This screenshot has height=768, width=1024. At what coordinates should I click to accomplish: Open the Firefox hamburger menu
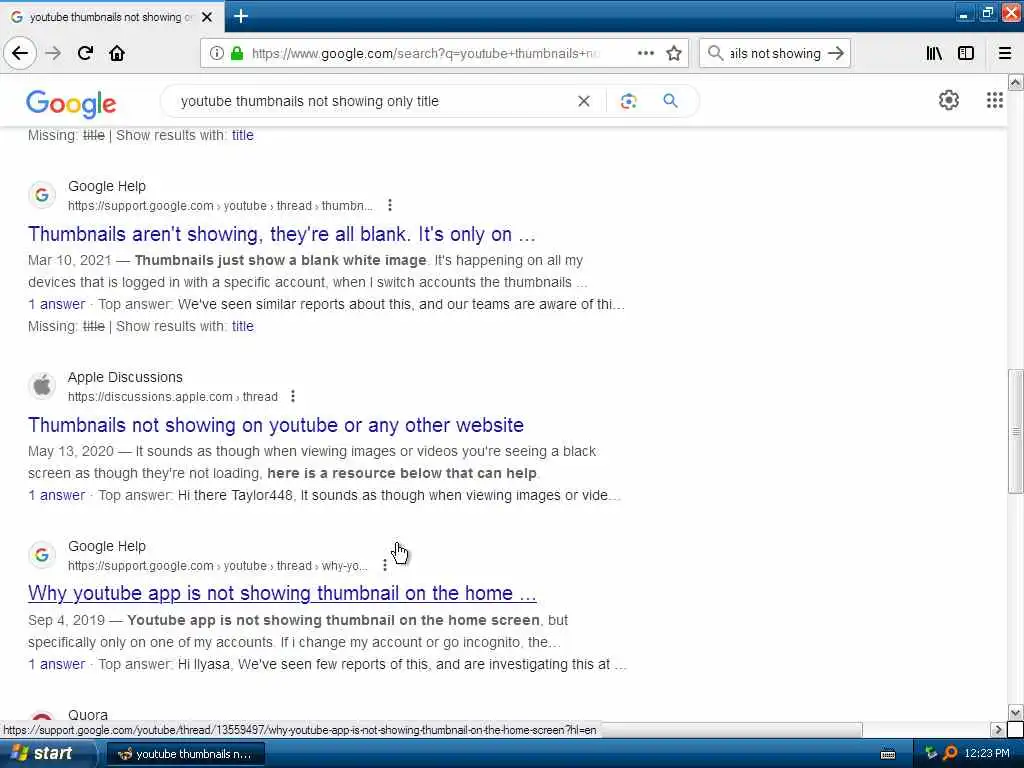click(1005, 53)
